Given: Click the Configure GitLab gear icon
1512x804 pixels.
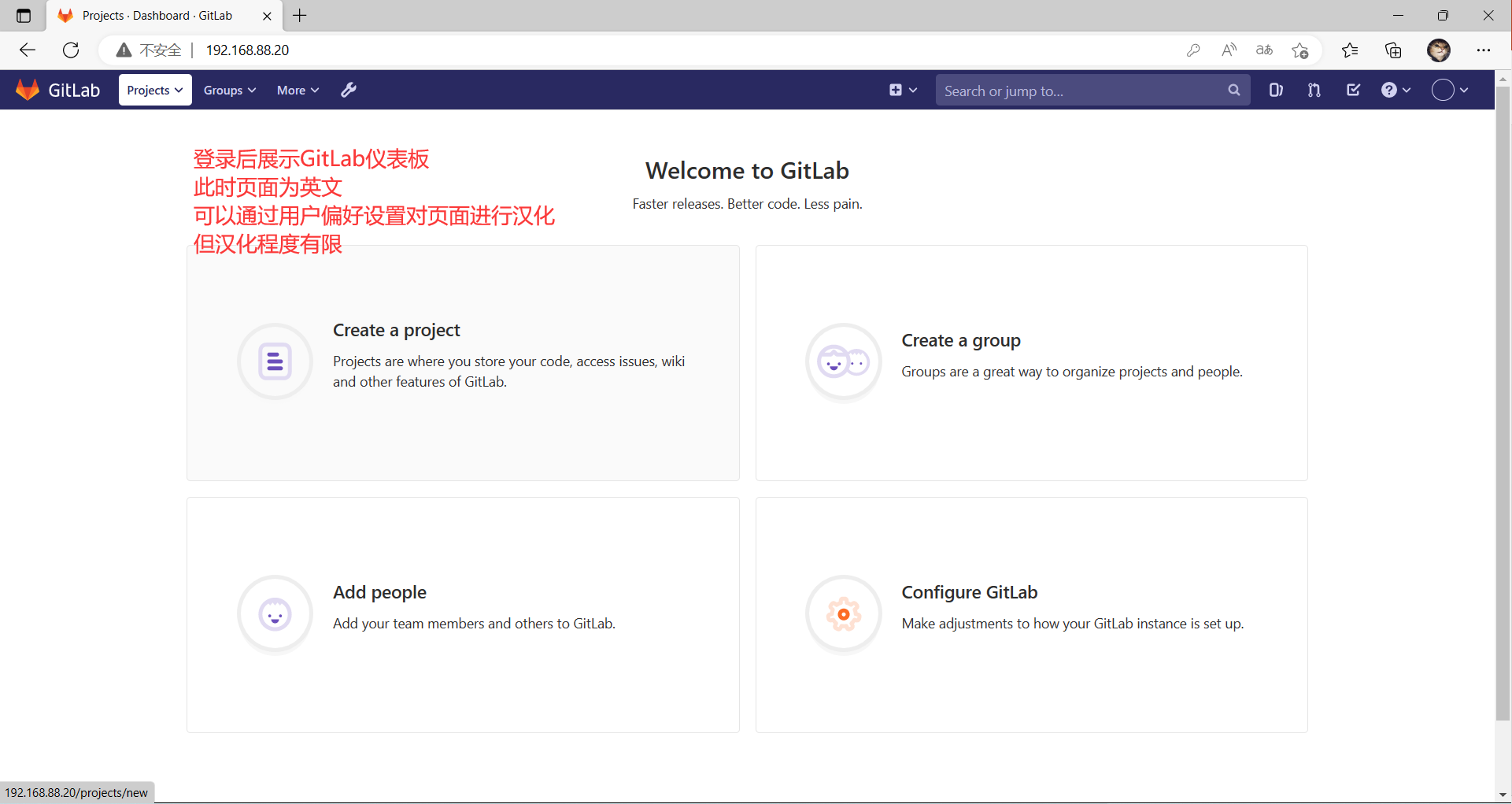Looking at the screenshot, I should pyautogui.click(x=843, y=614).
